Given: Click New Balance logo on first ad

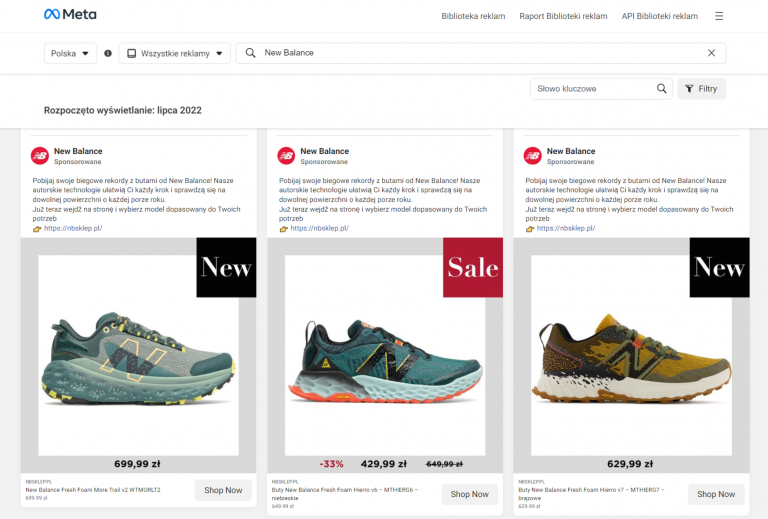Looking at the screenshot, I should pyautogui.click(x=40, y=156).
